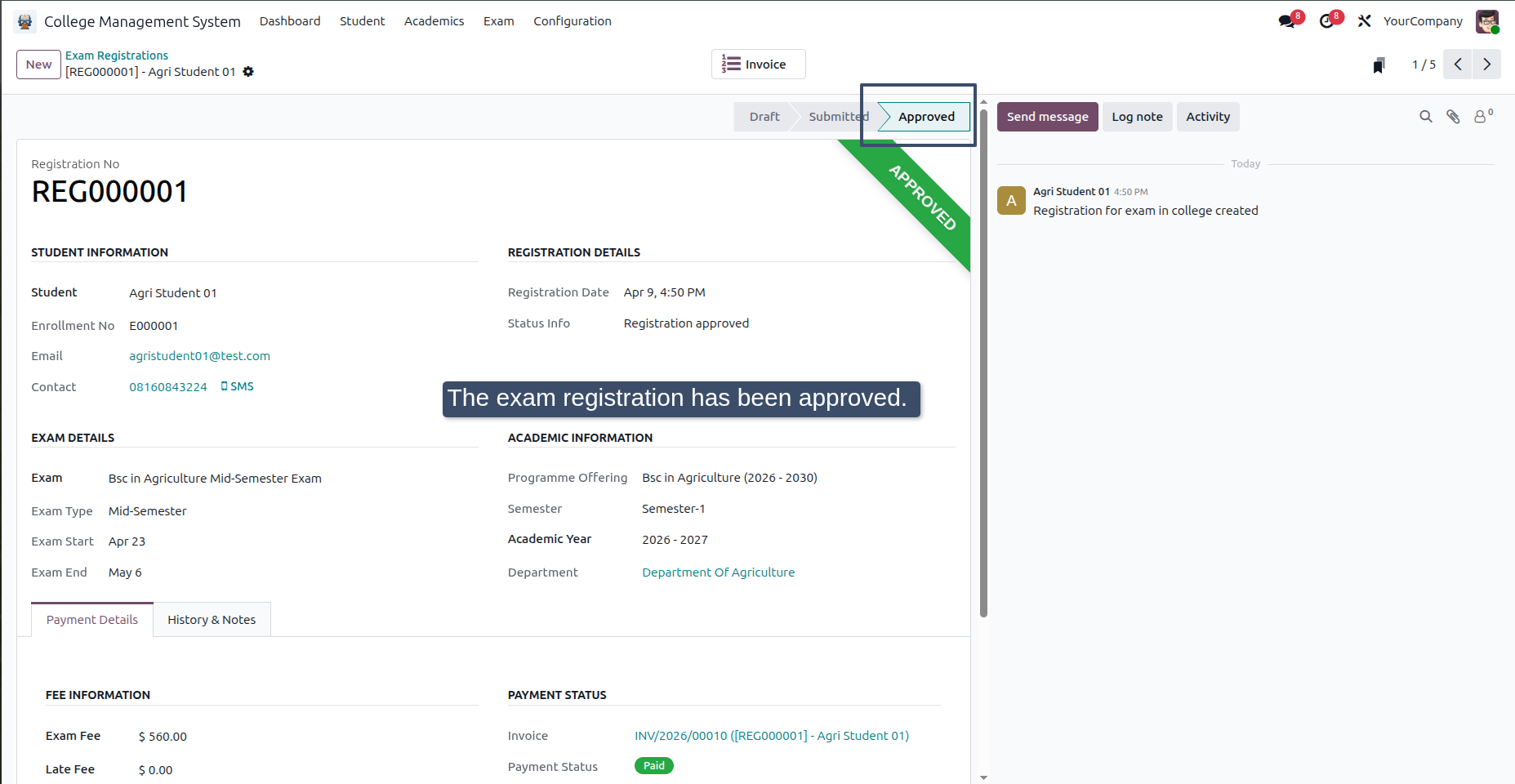Open the Academics menu
This screenshot has width=1515, height=784.
point(434,21)
